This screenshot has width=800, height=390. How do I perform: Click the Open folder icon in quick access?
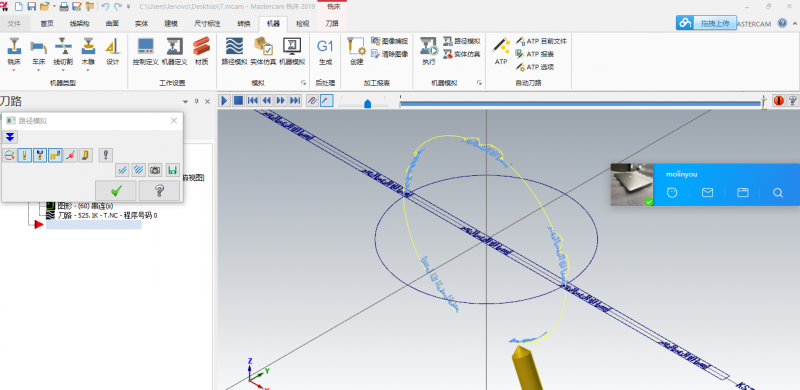(44, 7)
